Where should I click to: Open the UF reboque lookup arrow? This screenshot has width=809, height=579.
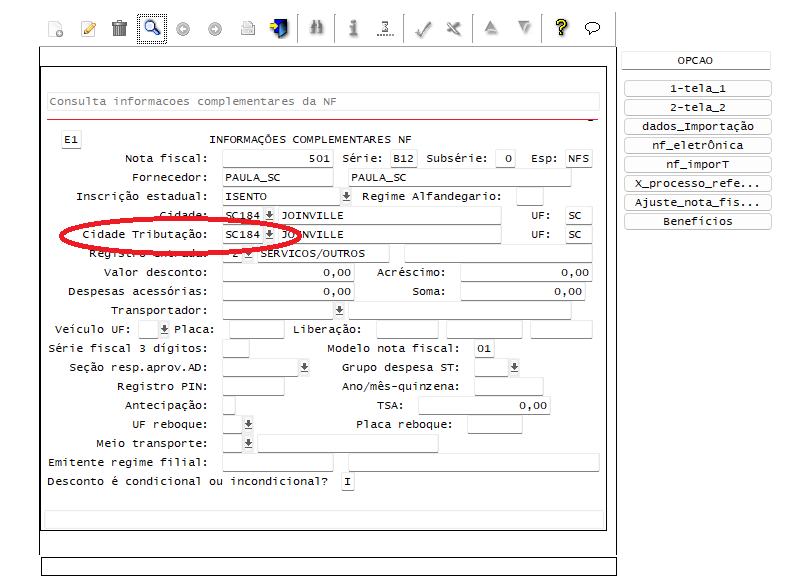point(248,424)
